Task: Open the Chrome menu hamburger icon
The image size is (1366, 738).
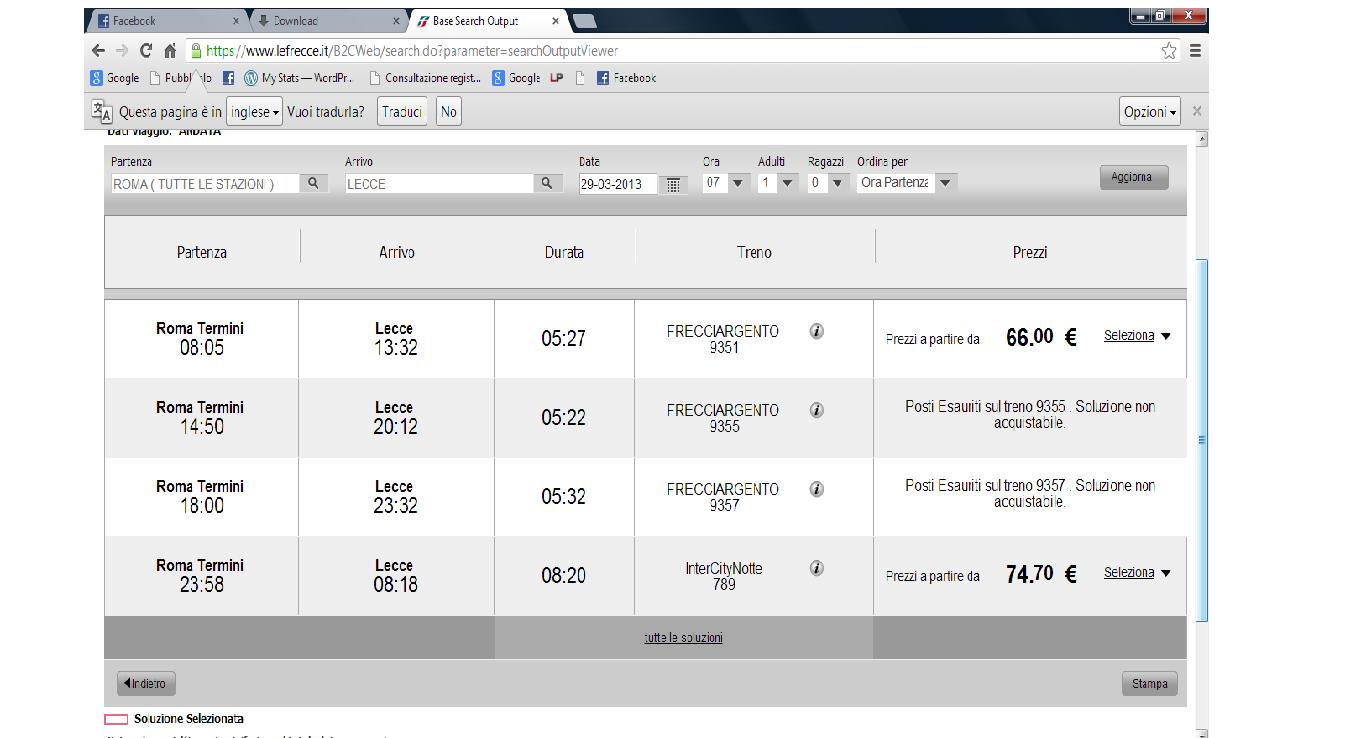Action: [x=1195, y=51]
